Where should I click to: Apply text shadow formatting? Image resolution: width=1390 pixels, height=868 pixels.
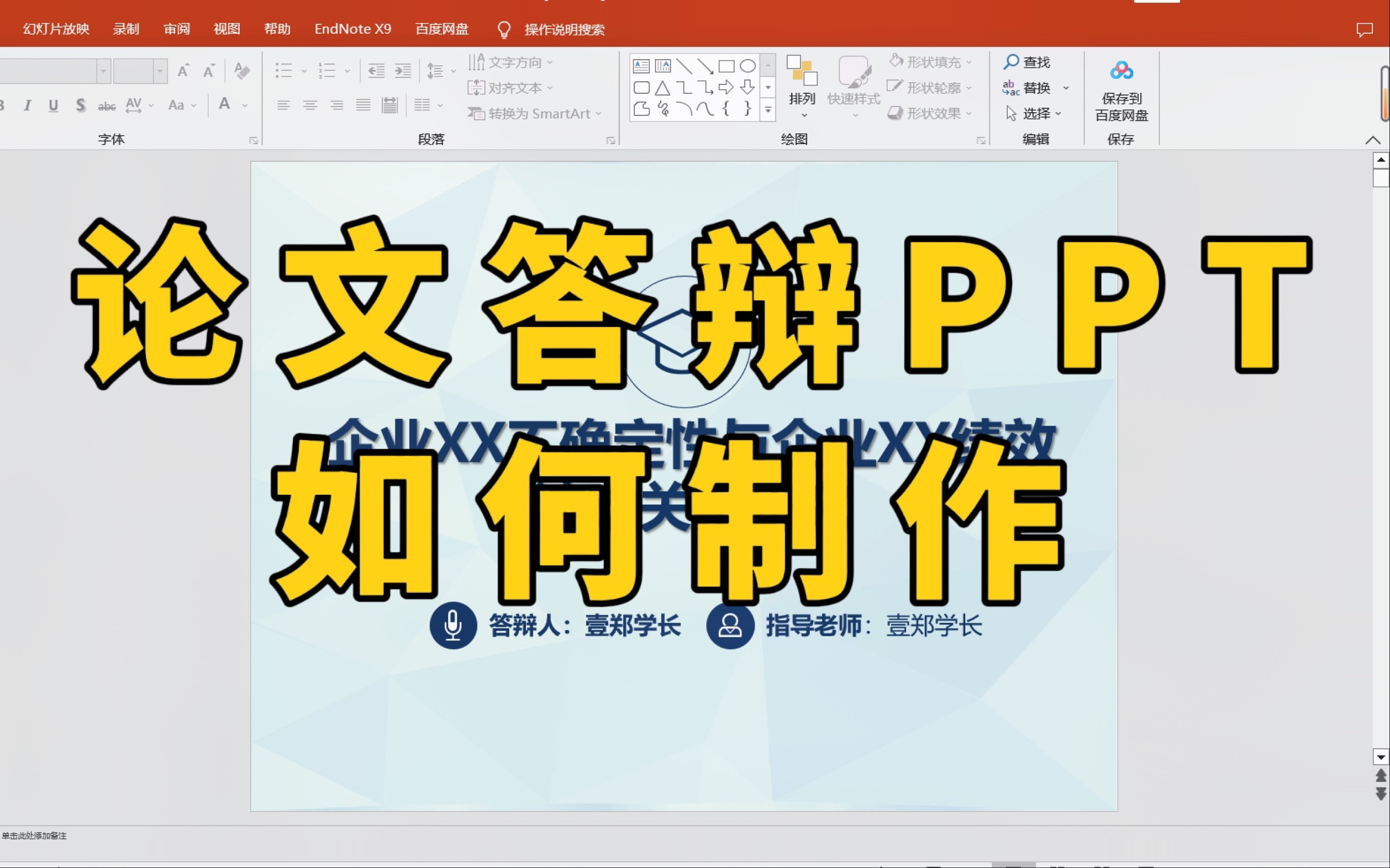point(81,105)
